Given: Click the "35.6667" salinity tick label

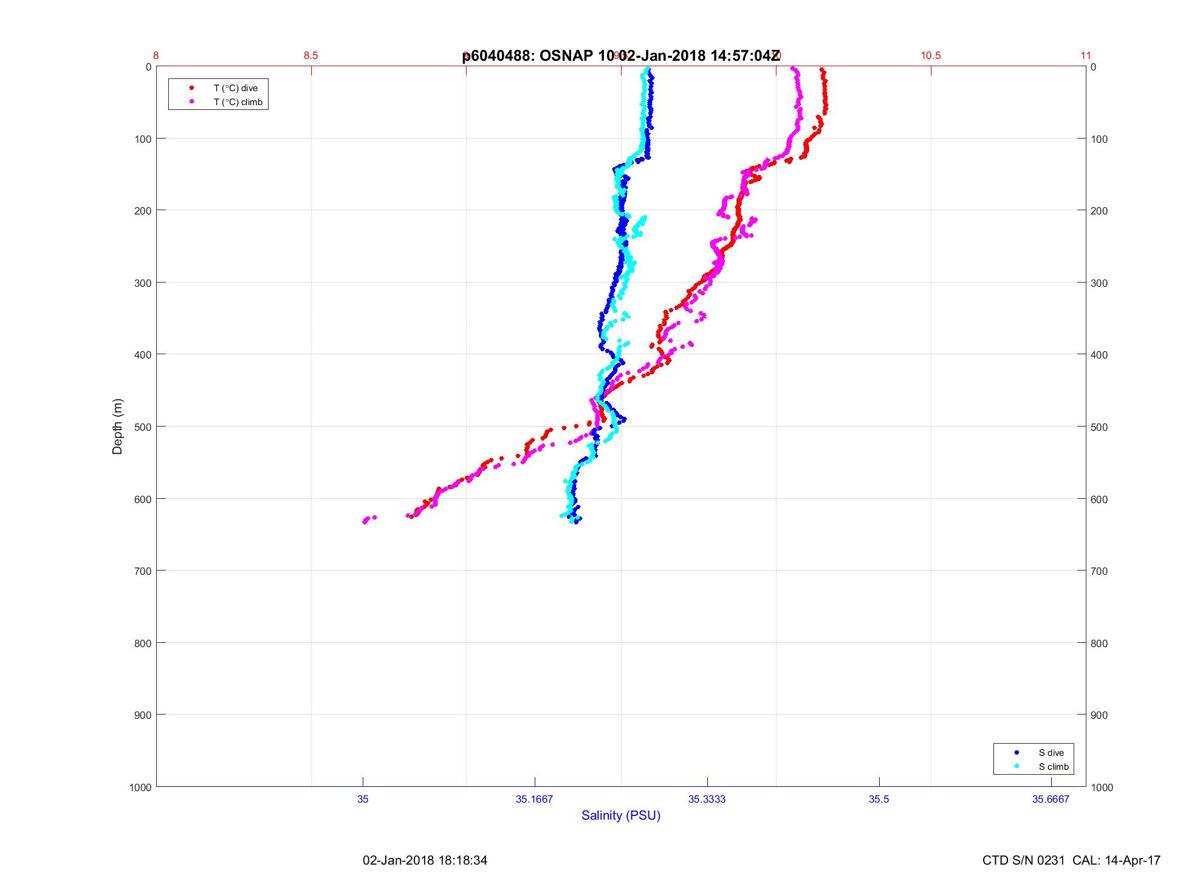Looking at the screenshot, I should point(1051,798).
